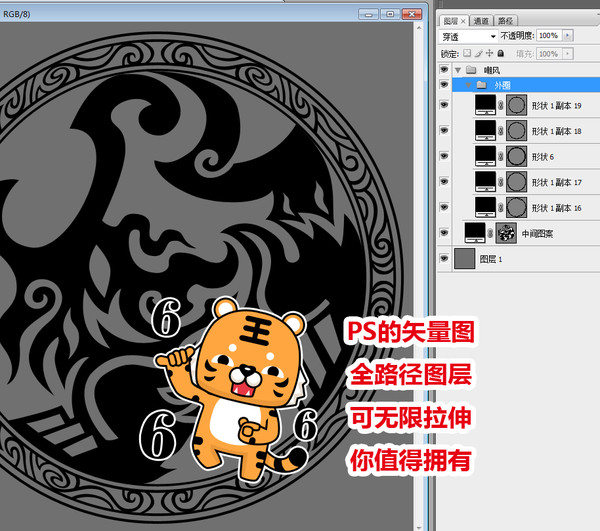Hide the 雕凤 group with its eye
Screen dimensions: 600x531
[444, 70]
